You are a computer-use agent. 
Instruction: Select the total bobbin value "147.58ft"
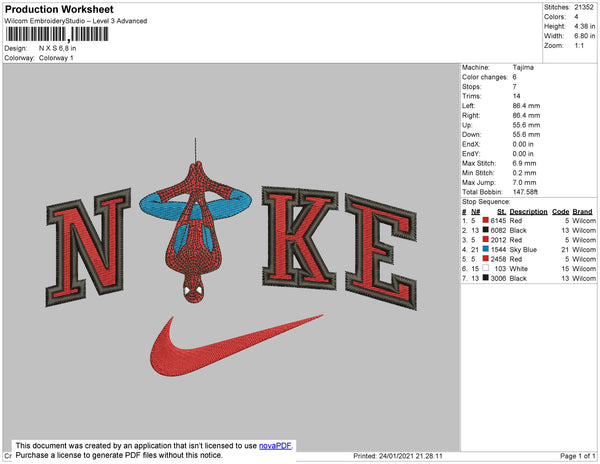point(525,192)
